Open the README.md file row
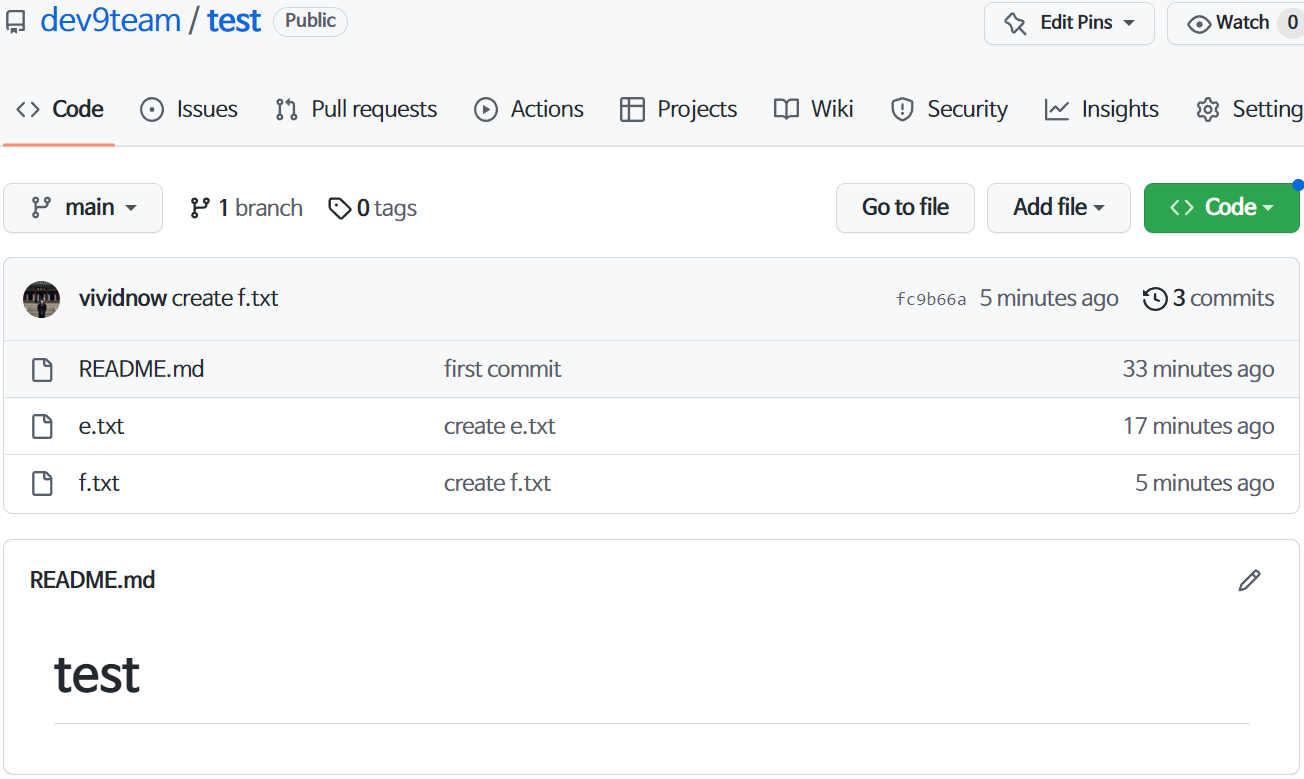1304x779 pixels. (651, 369)
